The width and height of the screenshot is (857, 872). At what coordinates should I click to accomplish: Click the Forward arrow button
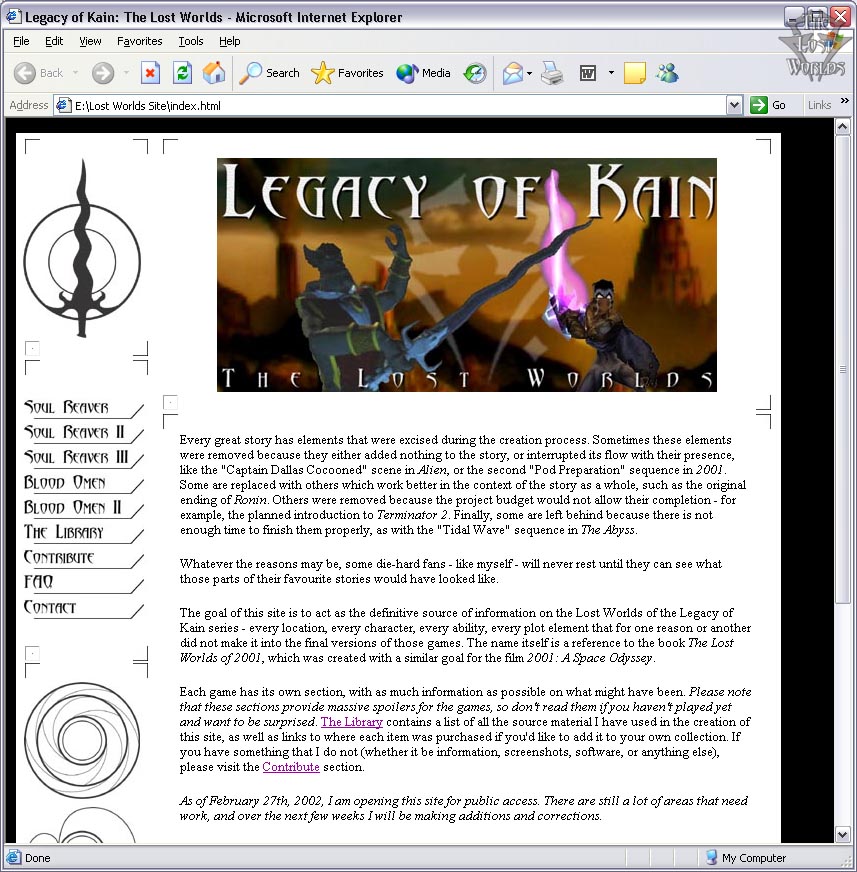103,73
